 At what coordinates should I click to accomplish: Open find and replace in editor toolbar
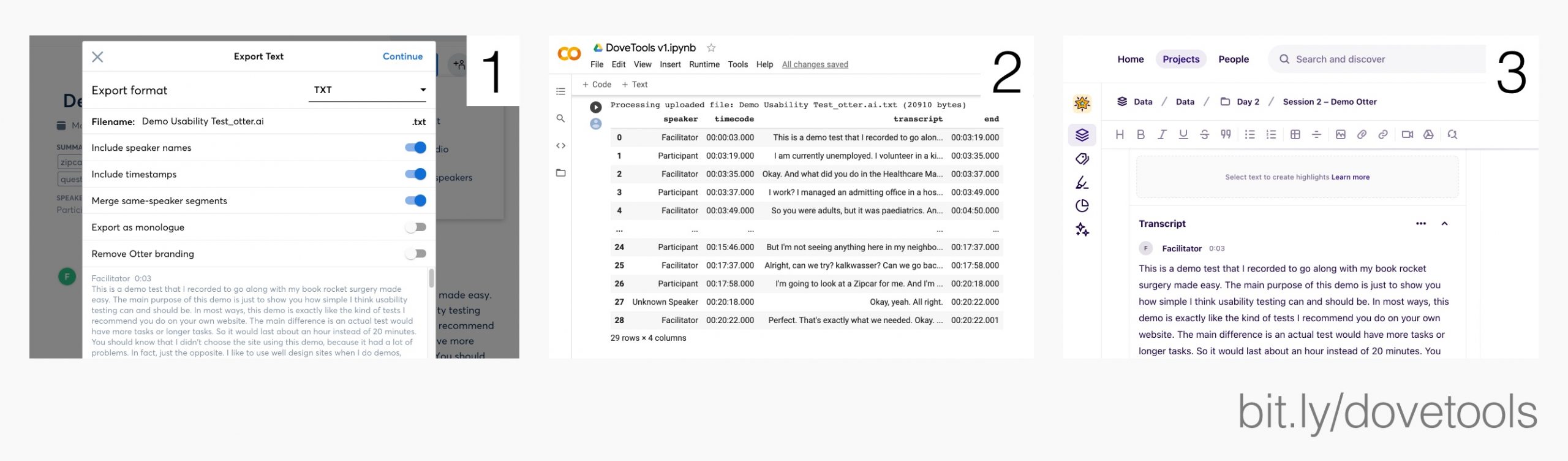[x=1452, y=135]
